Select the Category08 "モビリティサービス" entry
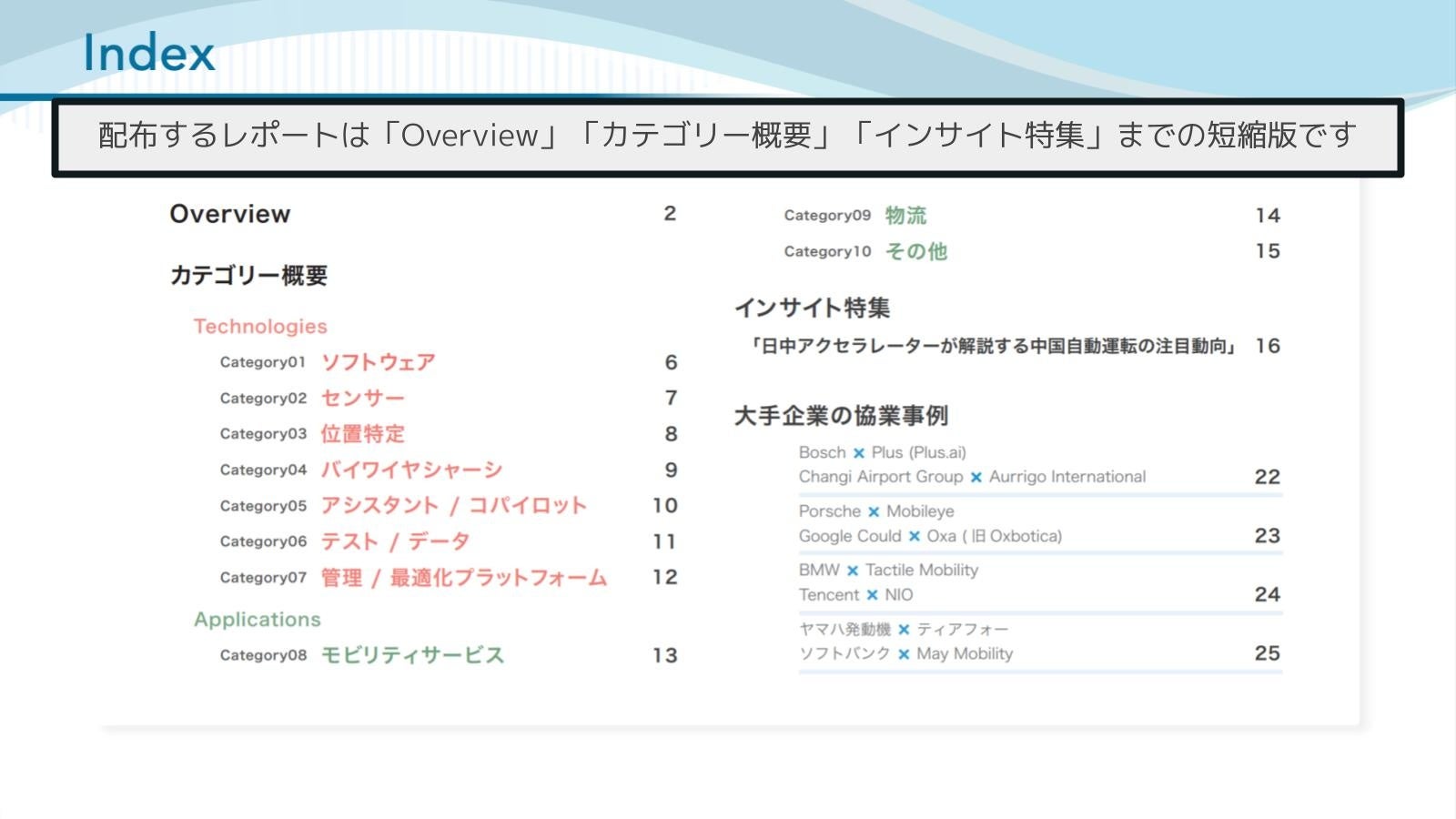This screenshot has height=819, width=1456. coord(412,655)
